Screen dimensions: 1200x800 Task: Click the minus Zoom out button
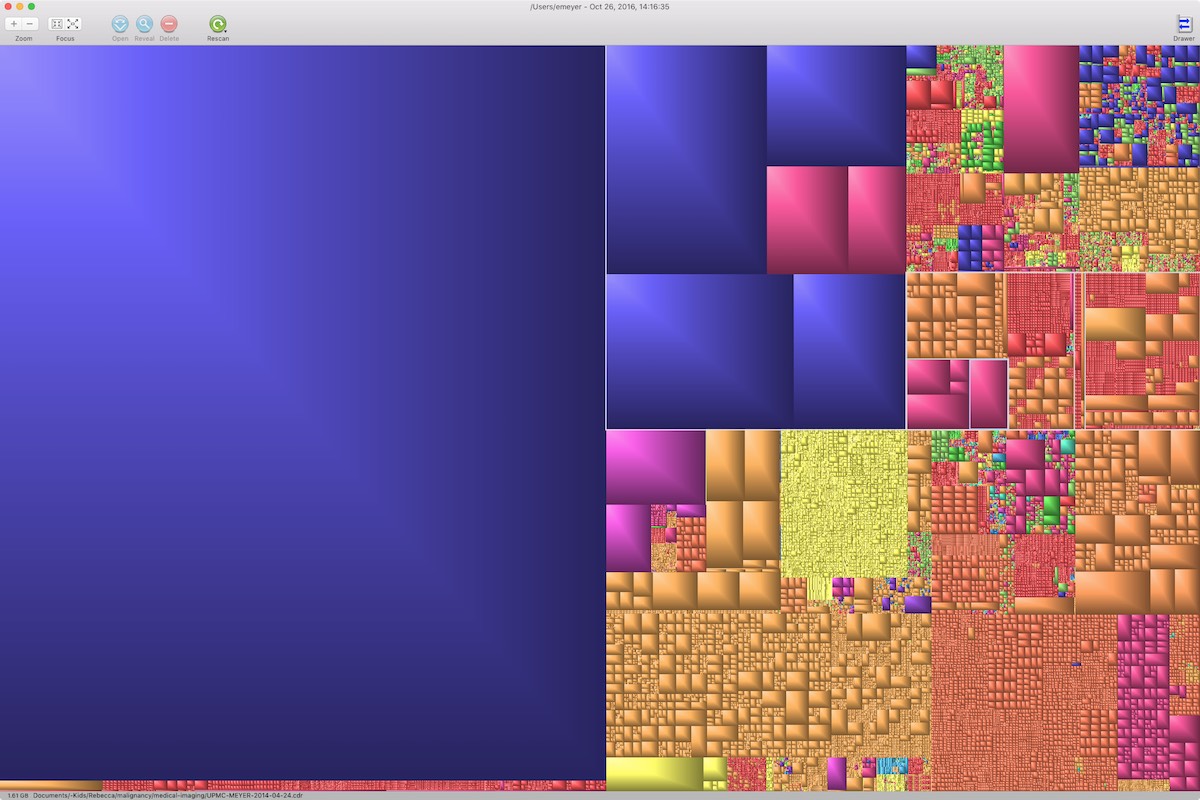point(31,23)
